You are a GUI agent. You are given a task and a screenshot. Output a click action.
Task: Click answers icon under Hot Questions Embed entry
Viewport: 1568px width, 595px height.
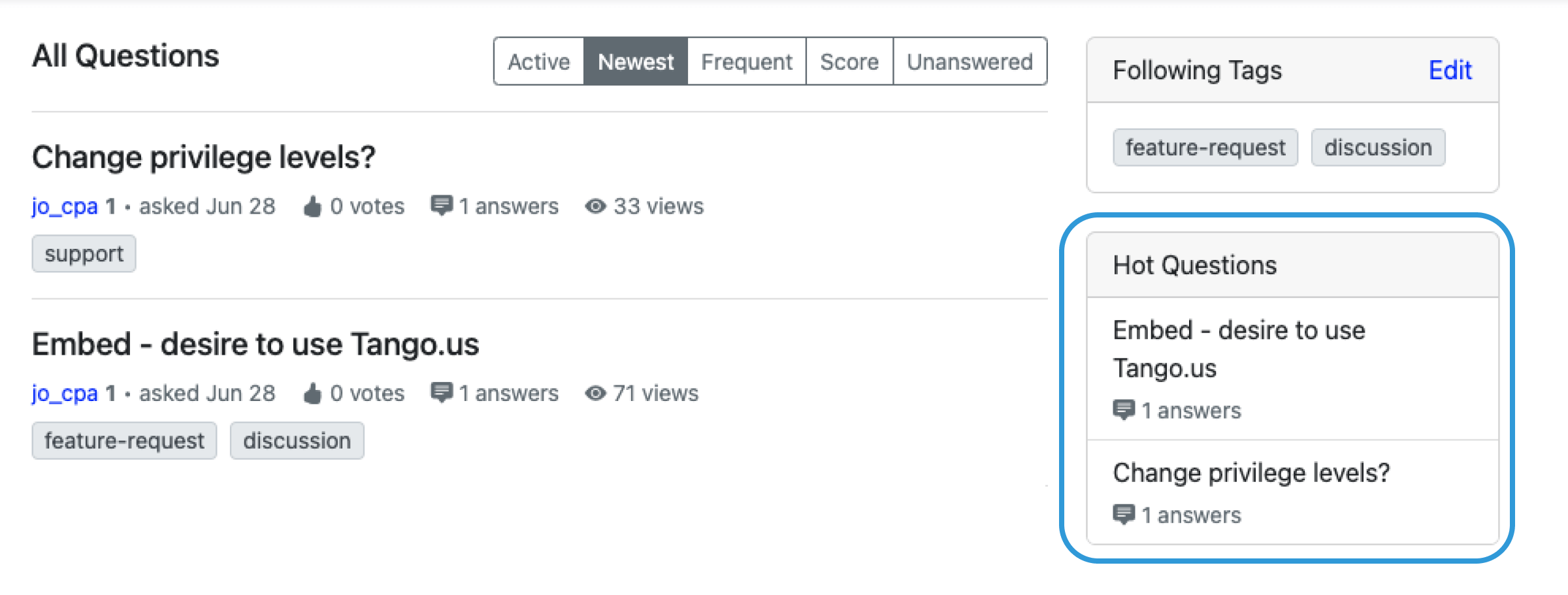pos(1124,410)
